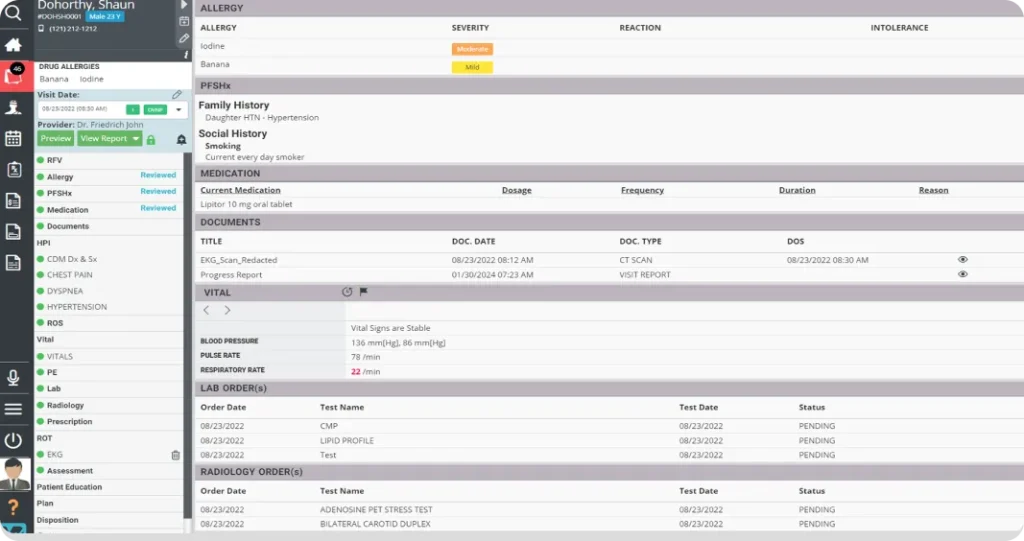The height and width of the screenshot is (541, 1024).
Task: Open the search icon in sidebar
Action: click(14, 13)
